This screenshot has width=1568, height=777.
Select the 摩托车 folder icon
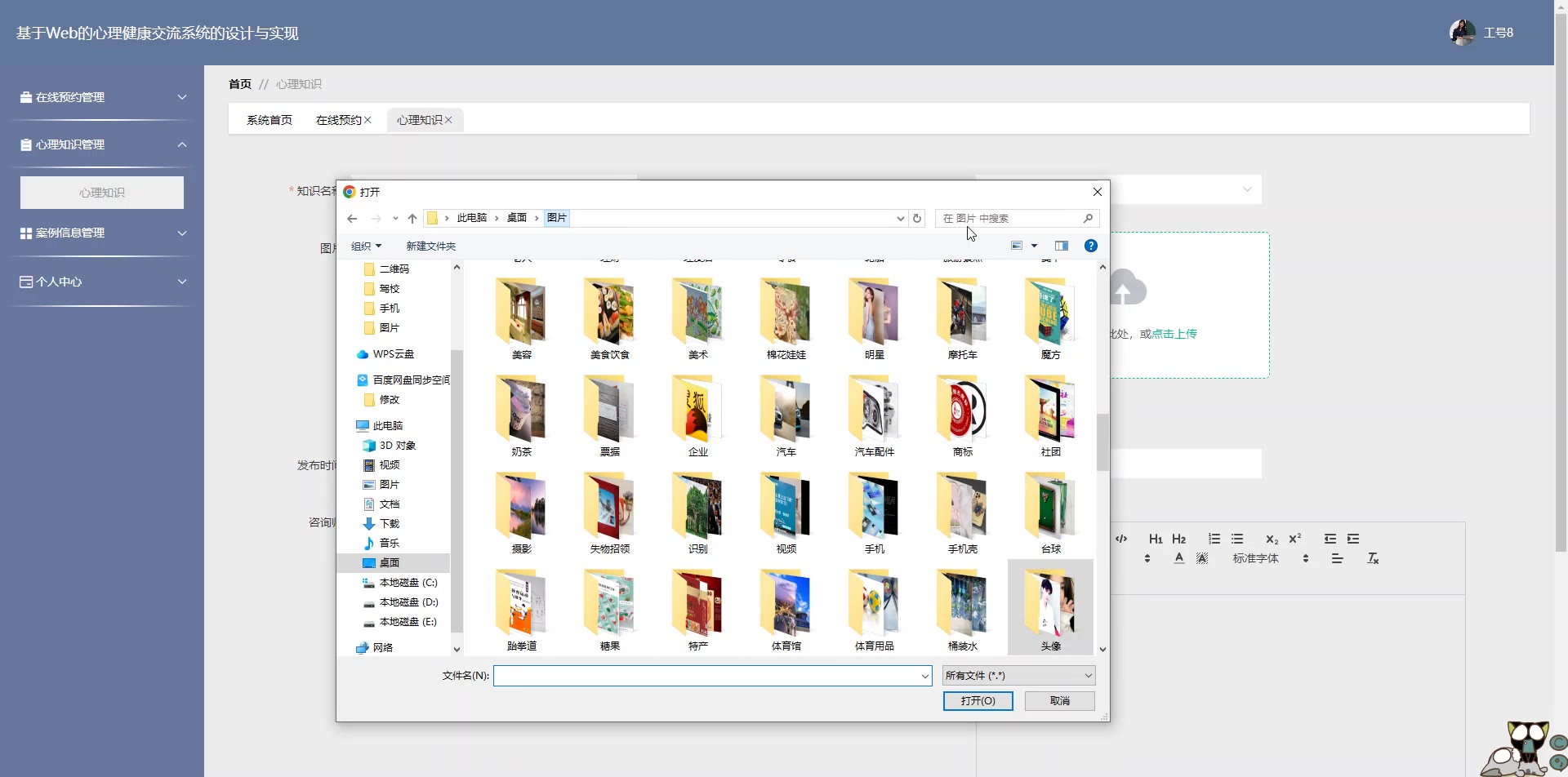coord(962,312)
